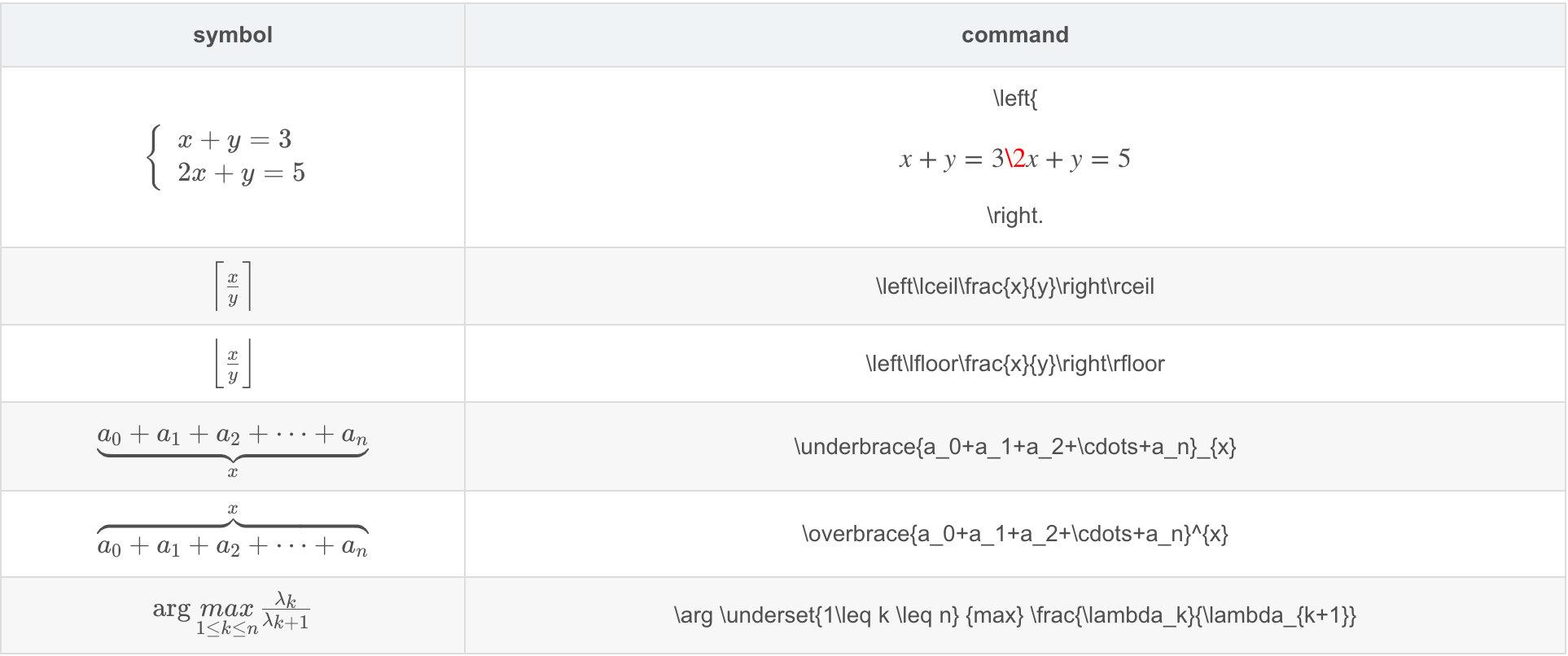Click the x label beneath the underbrace
1568x656 pixels.
click(x=233, y=472)
